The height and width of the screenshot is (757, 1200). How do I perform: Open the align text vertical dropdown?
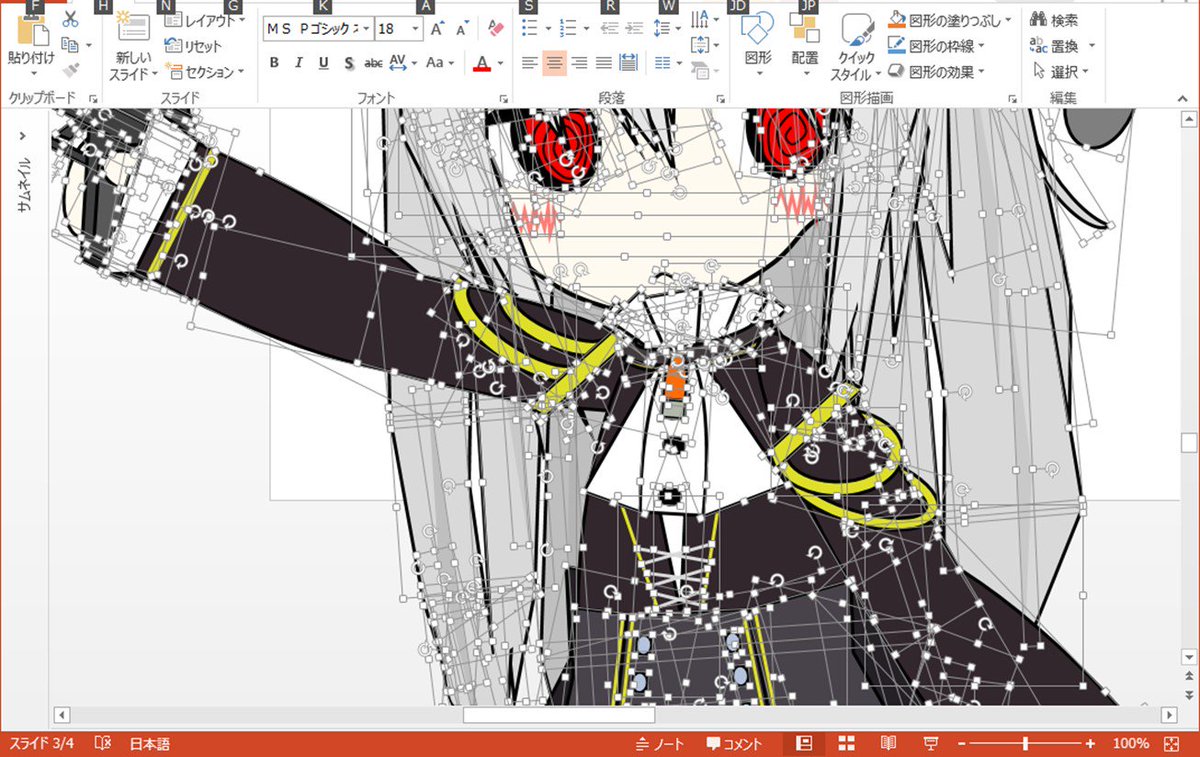pos(705,45)
